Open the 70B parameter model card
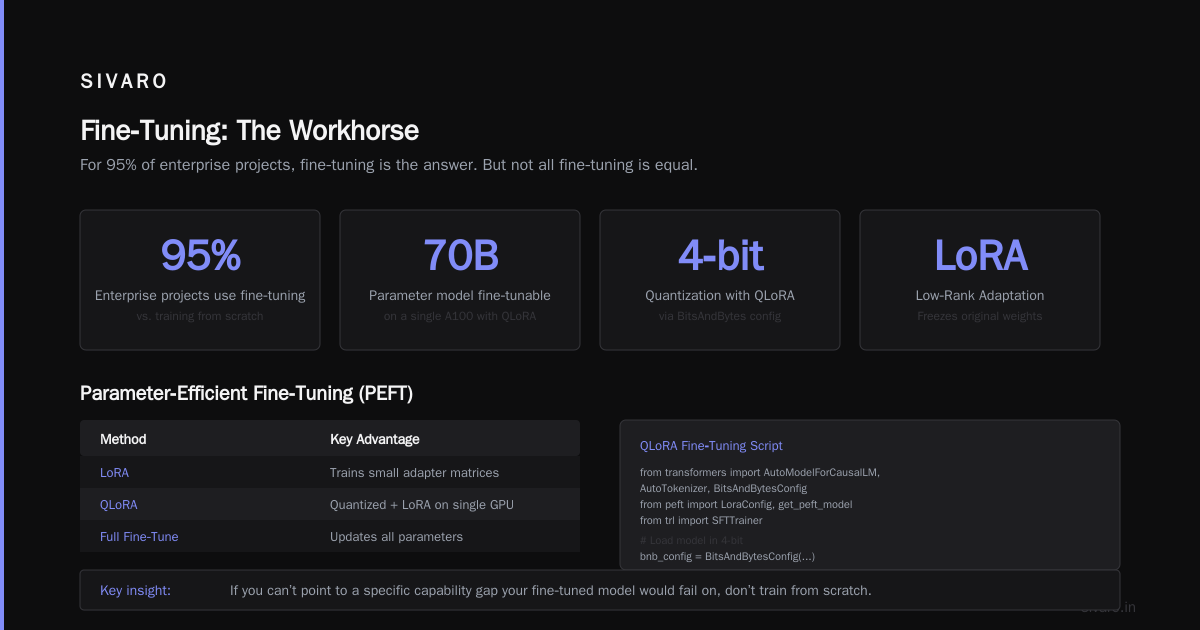1200x630 pixels. (460, 280)
